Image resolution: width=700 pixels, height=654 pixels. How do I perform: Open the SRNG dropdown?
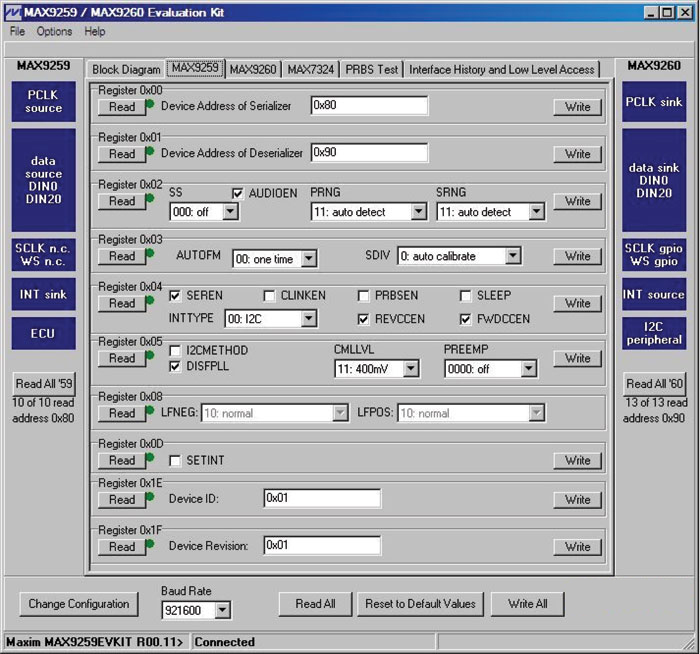tap(536, 212)
